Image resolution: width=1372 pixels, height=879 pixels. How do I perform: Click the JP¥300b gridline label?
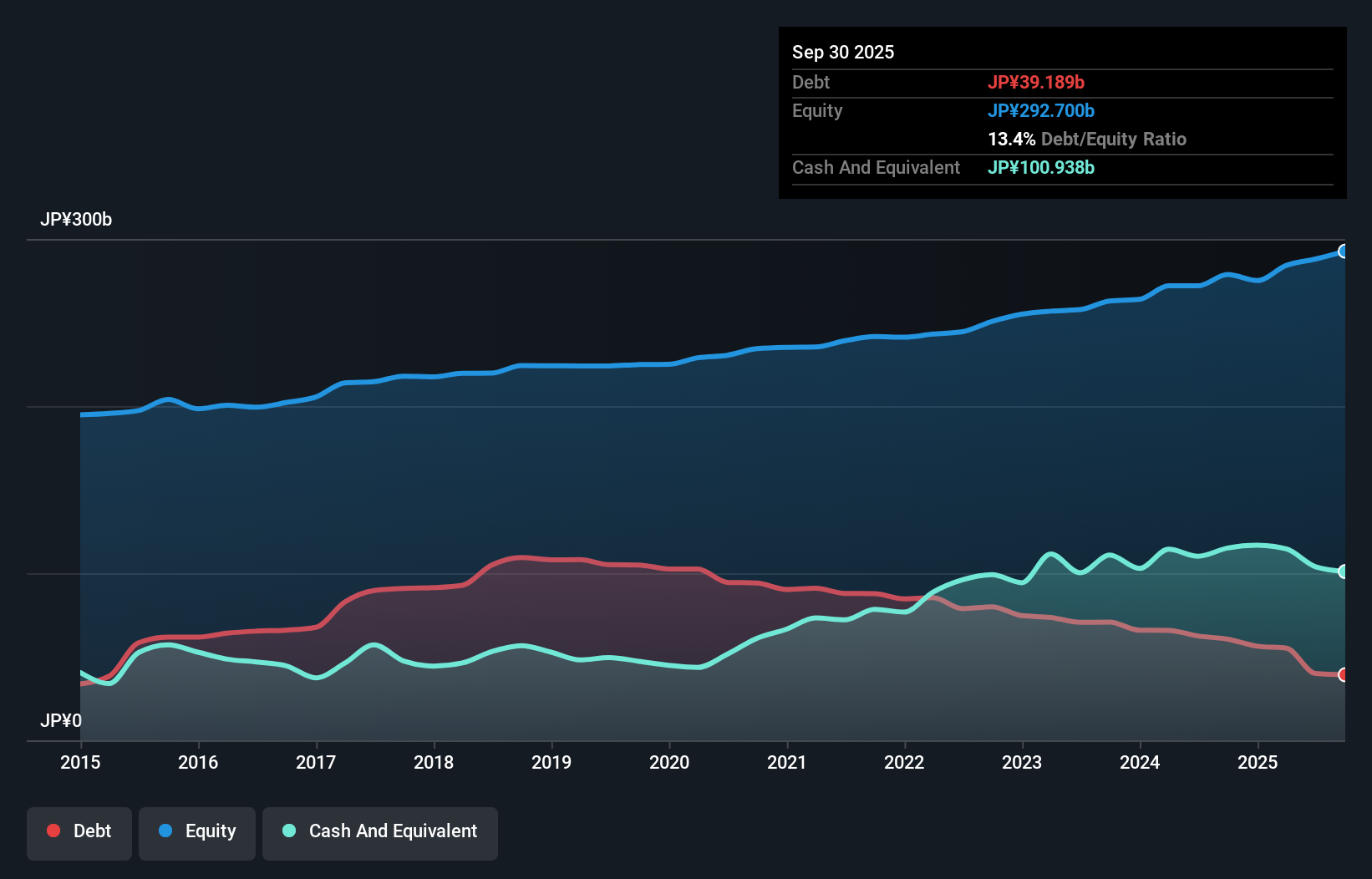pyautogui.click(x=76, y=220)
